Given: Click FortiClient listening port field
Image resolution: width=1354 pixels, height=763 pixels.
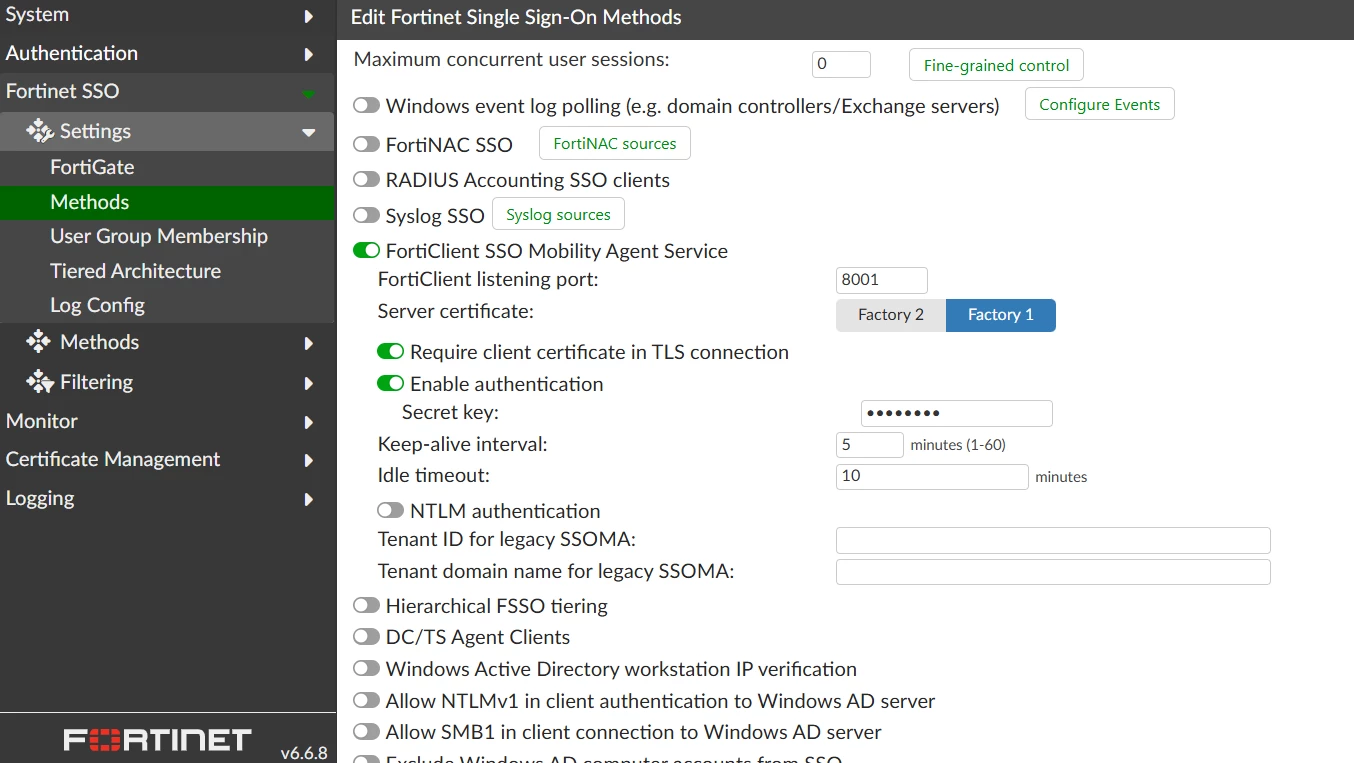Looking at the screenshot, I should point(882,280).
